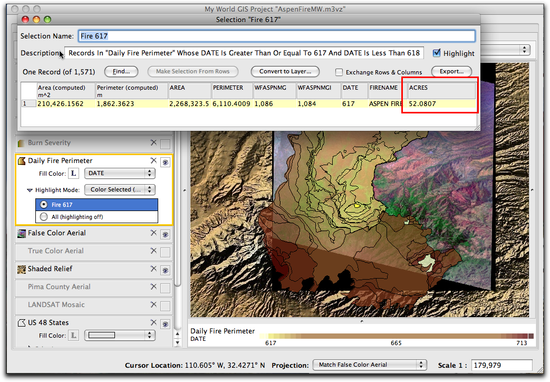Click the Daily Fire Perimeter layer icon
Image resolution: width=550 pixels, height=382 pixels.
[21, 161]
